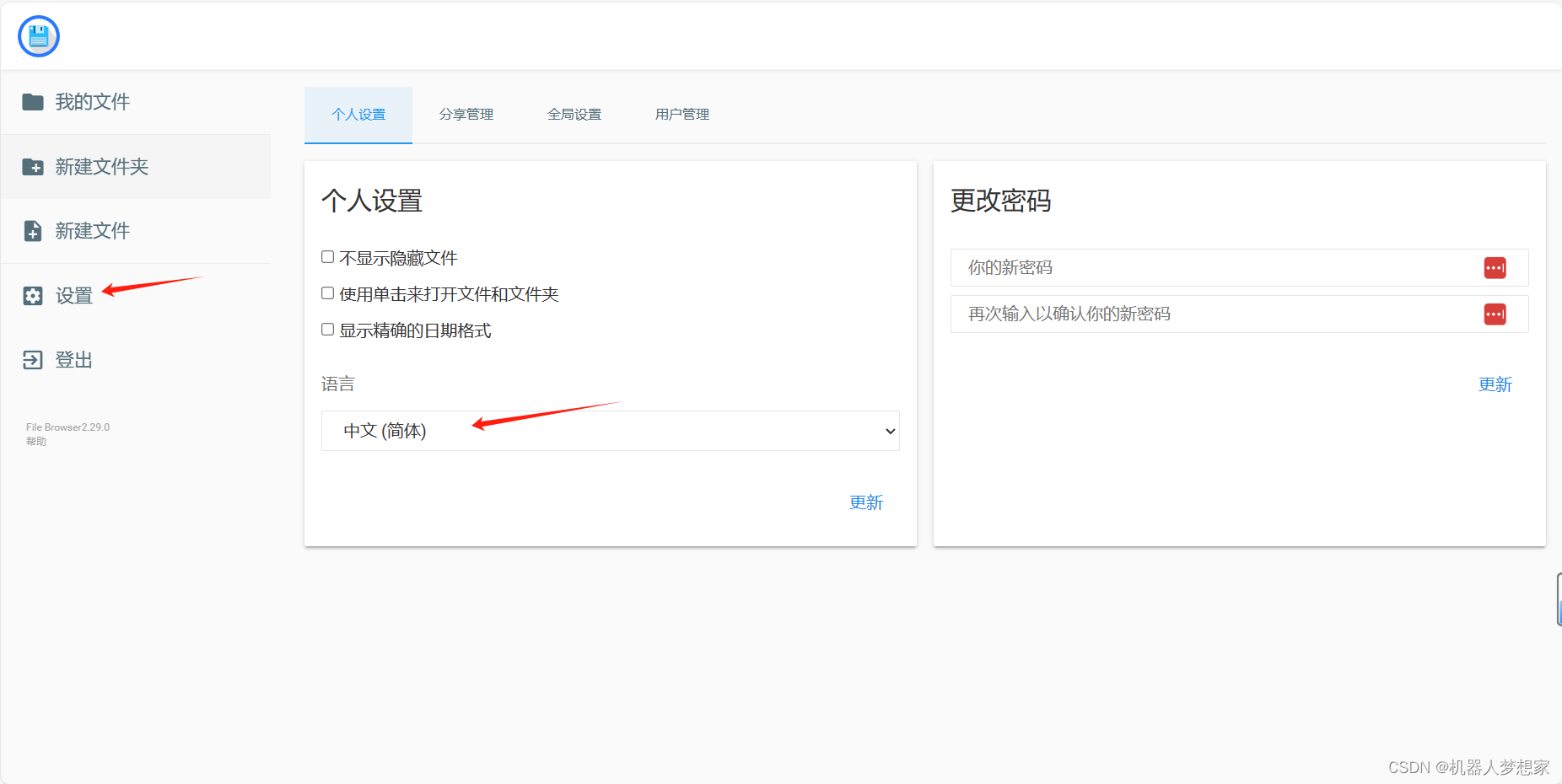The width and height of the screenshot is (1562, 784).
Task: Click 更新 in the 更改密码 panel
Action: (x=1495, y=384)
